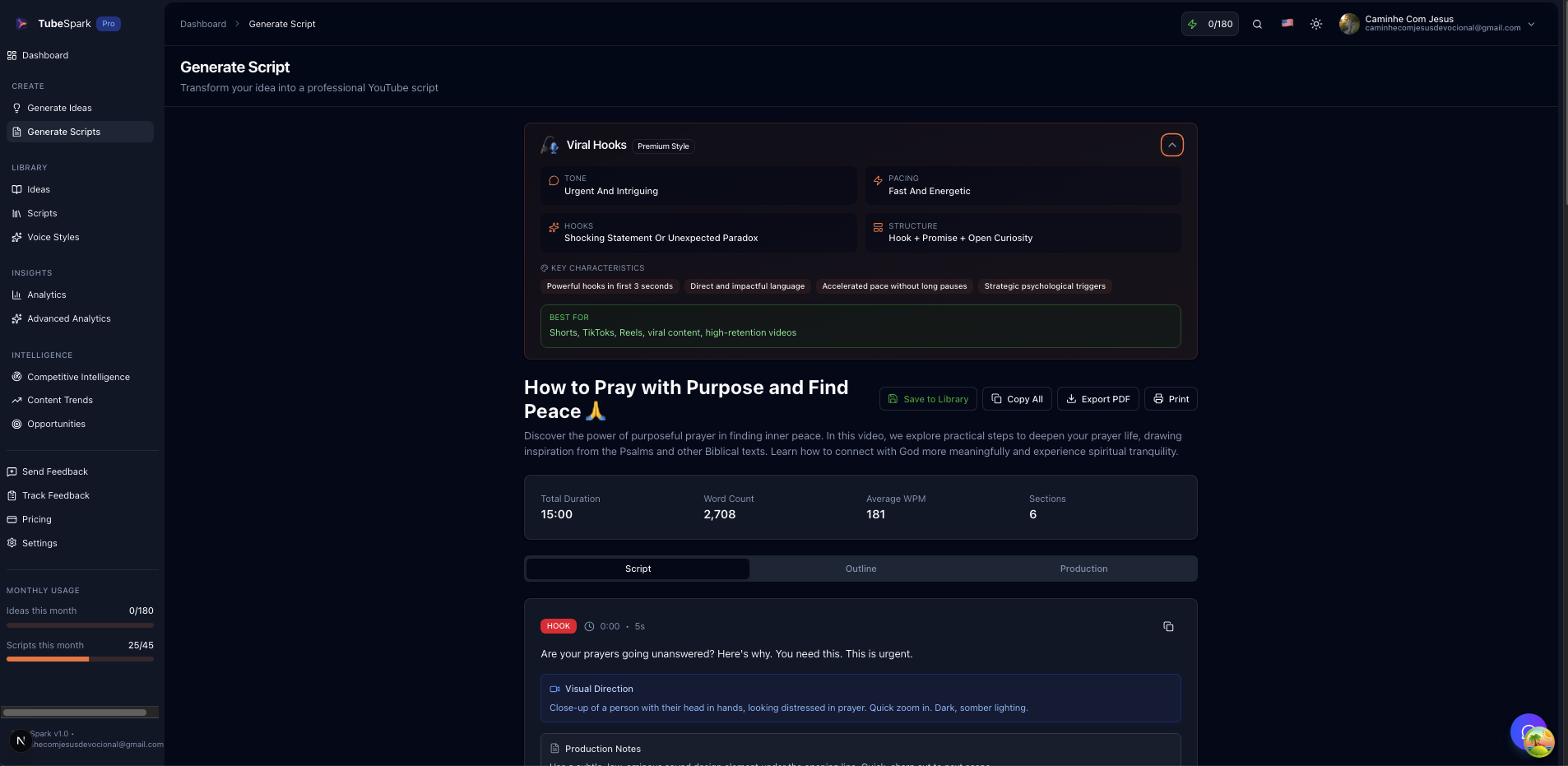Open the account dropdown for Caminhe Com Jesus
Viewport: 1568px width, 766px height.
[x=1440, y=24]
